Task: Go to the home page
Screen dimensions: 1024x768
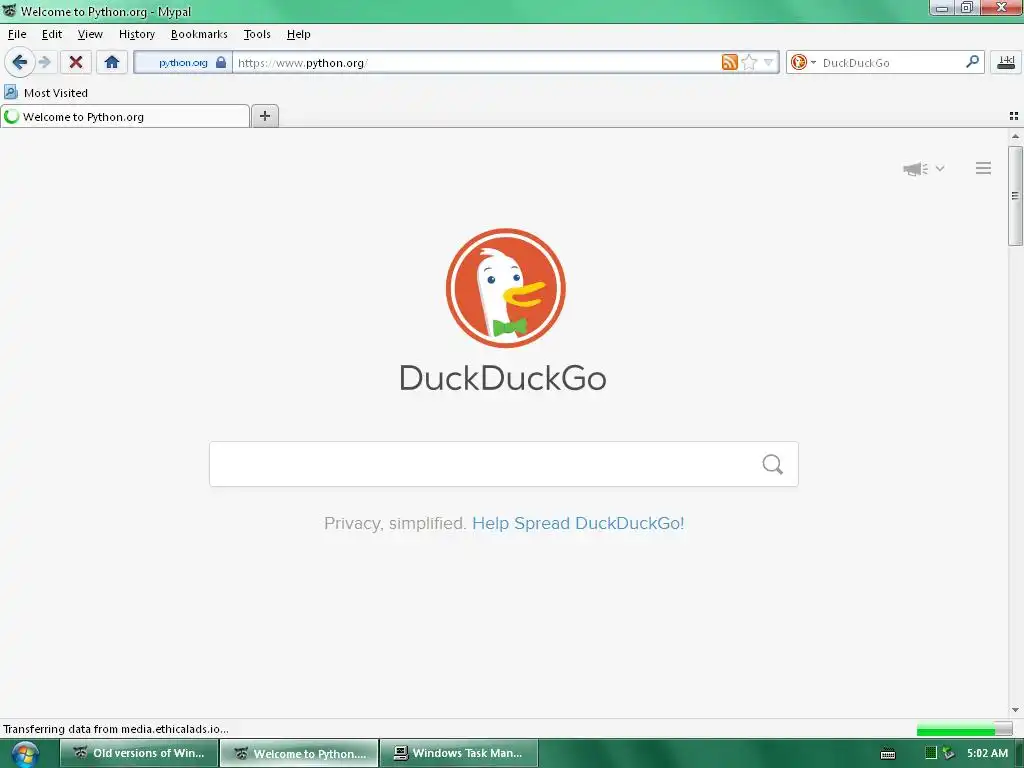Action: click(x=112, y=63)
